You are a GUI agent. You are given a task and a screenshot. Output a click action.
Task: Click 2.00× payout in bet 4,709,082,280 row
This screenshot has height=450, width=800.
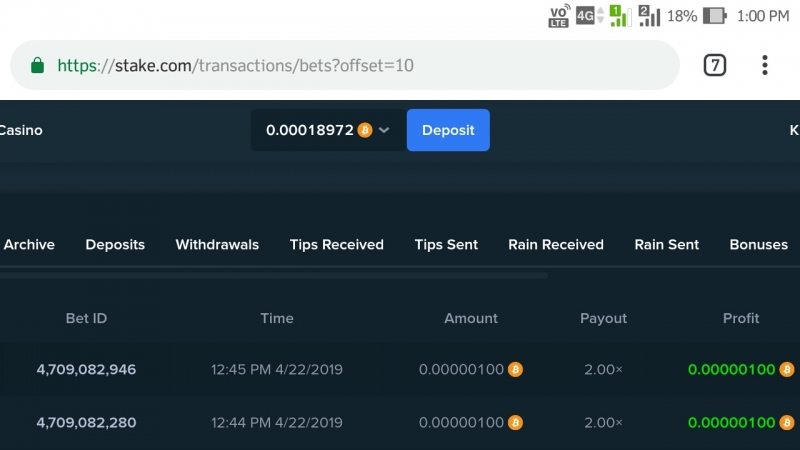point(604,422)
